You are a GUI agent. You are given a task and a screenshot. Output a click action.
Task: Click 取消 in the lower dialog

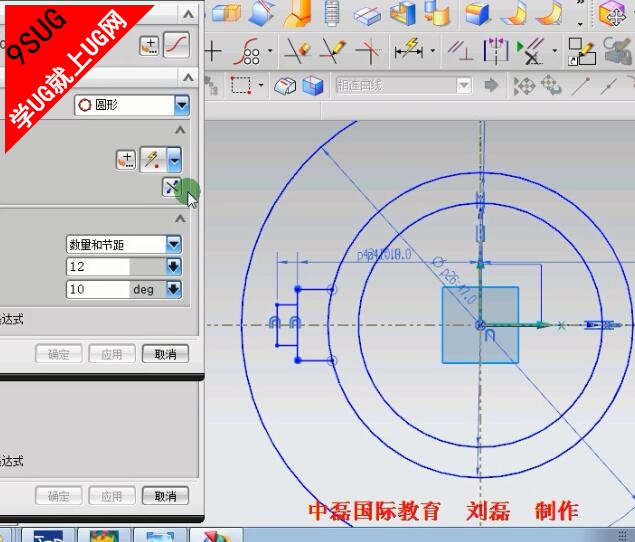click(x=165, y=495)
